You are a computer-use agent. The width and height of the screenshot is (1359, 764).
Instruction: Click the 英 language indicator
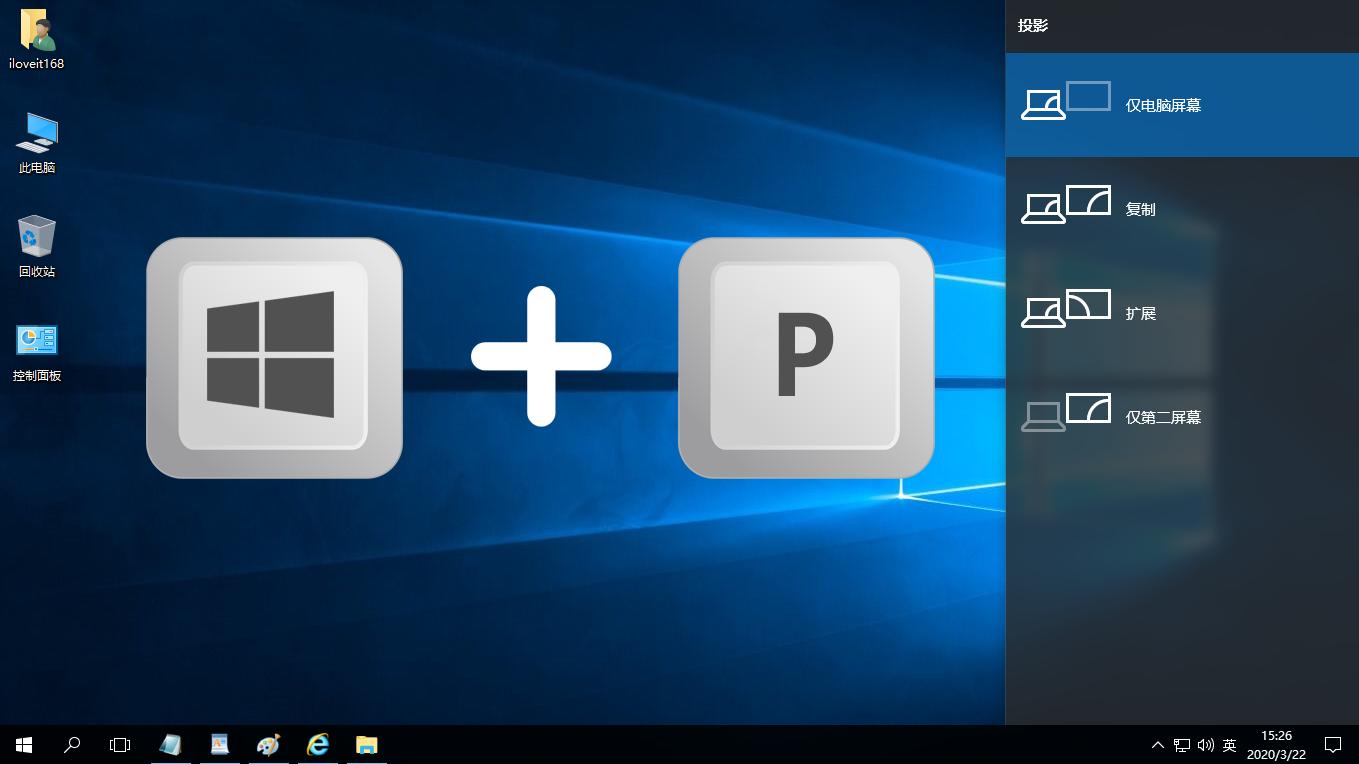[x=1229, y=744]
